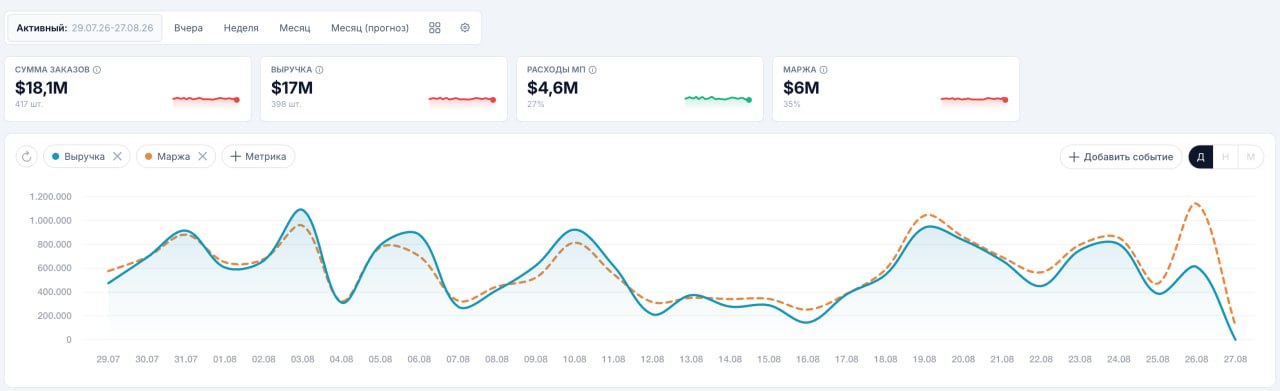This screenshot has height=391, width=1280.
Task: Click the 29.07.26-27.08.26 date range
Action: 112,28
